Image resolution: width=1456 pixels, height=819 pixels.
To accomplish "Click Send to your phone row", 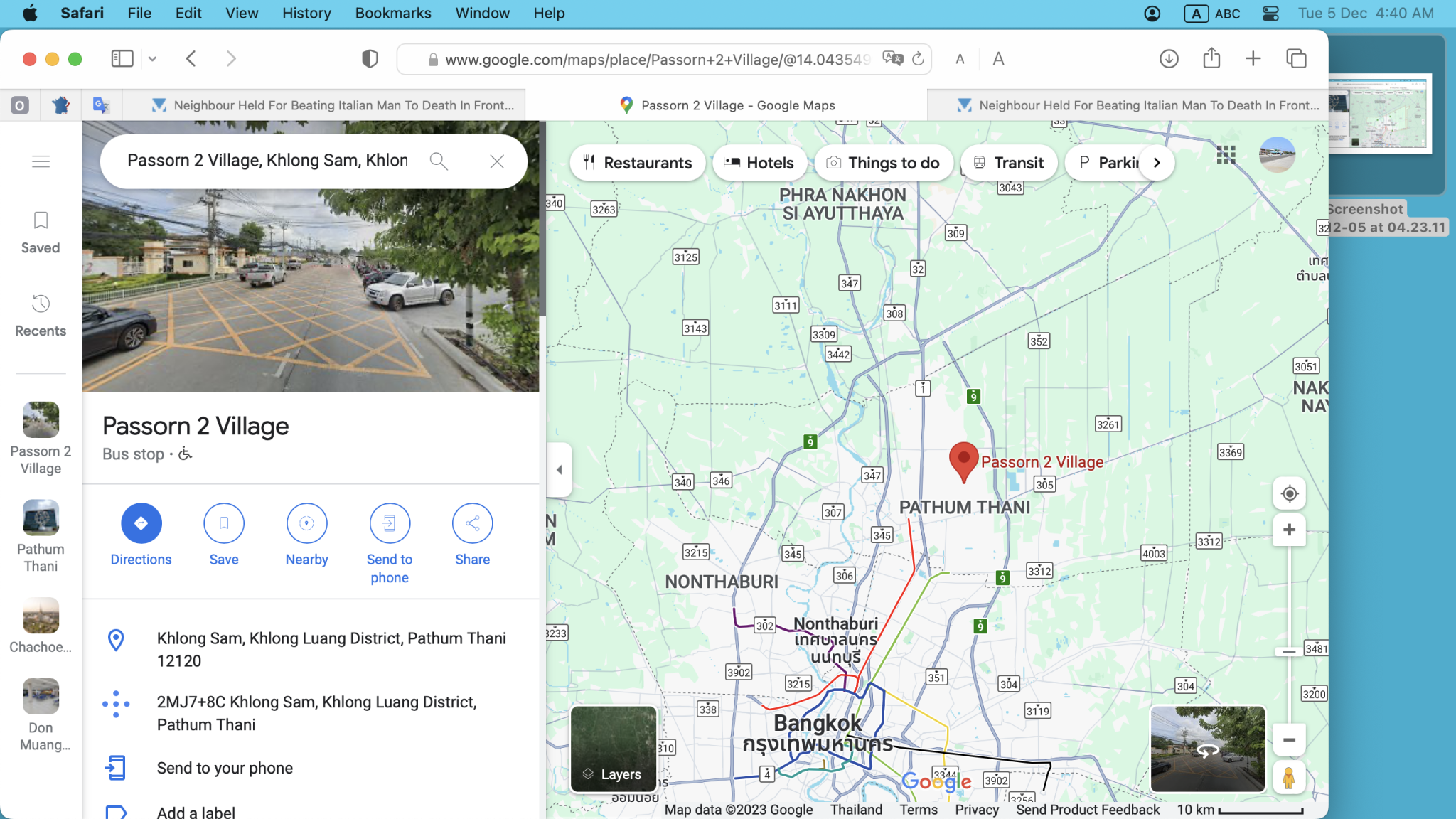I will [x=310, y=768].
